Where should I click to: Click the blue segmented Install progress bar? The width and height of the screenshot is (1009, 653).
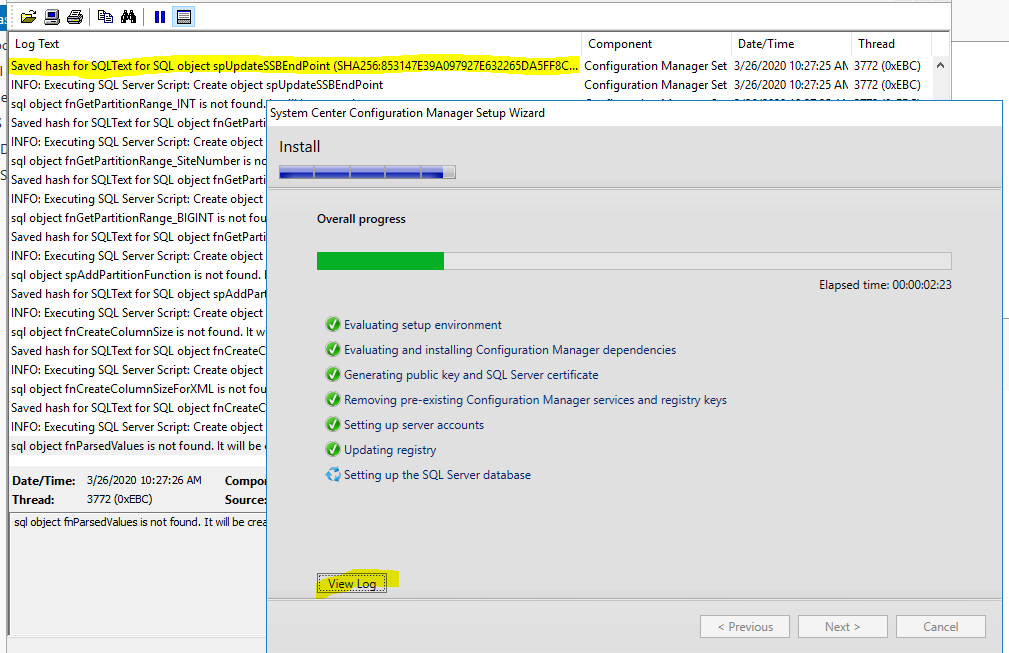point(367,172)
